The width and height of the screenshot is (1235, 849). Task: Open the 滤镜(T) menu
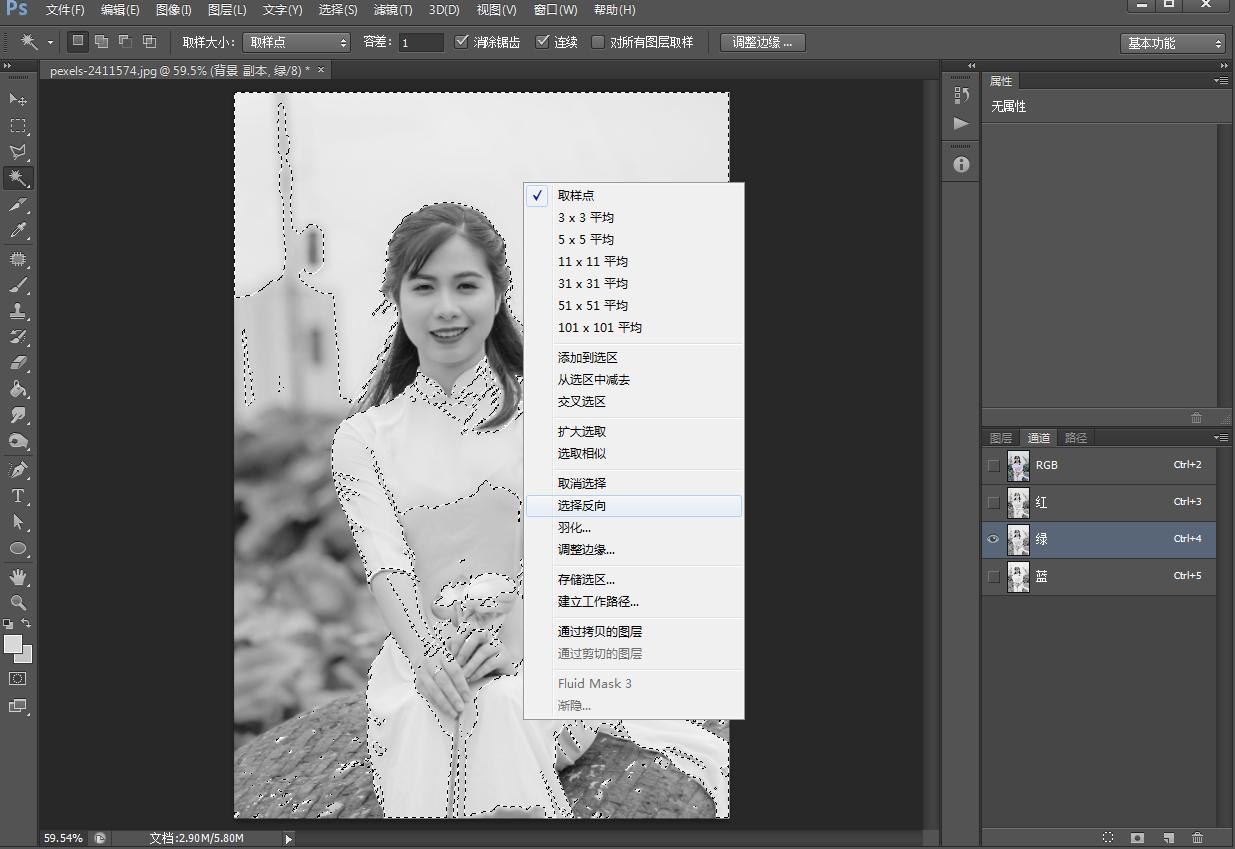[x=392, y=10]
